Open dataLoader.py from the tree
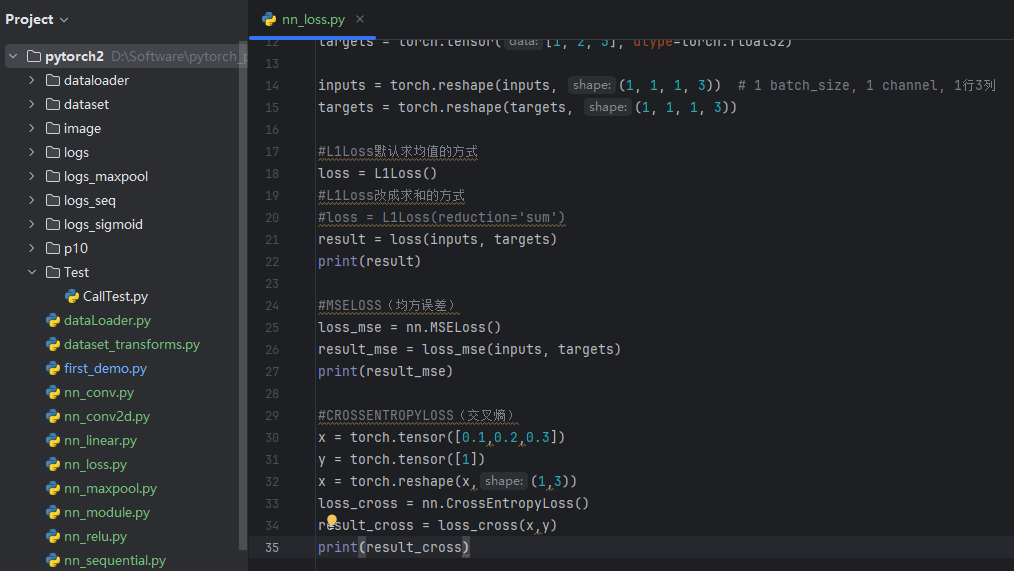1014x571 pixels. coord(107,320)
